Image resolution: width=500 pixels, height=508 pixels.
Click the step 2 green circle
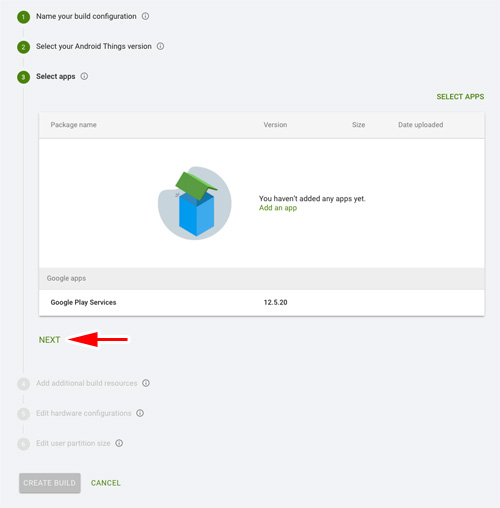click(23, 47)
